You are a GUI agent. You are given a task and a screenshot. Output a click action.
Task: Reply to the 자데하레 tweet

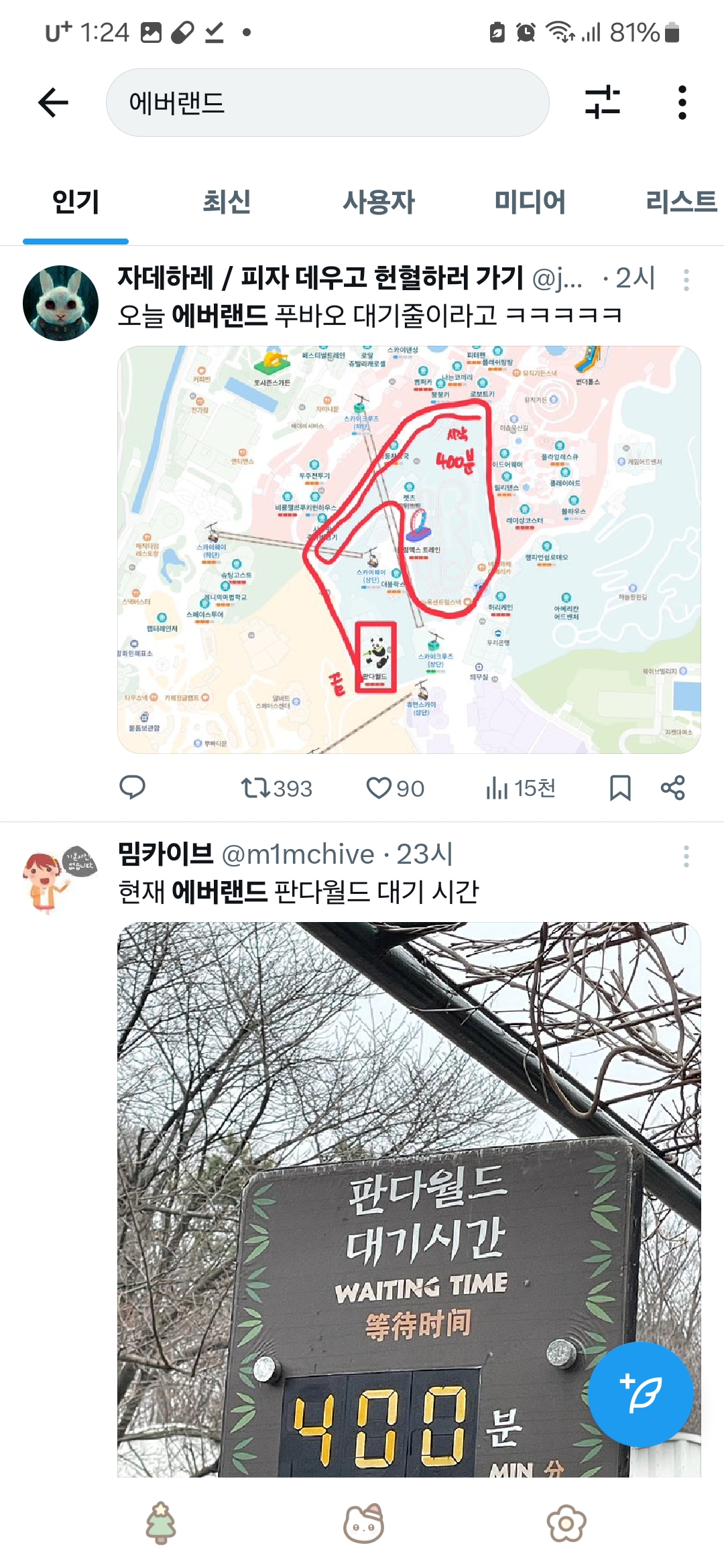click(x=132, y=787)
